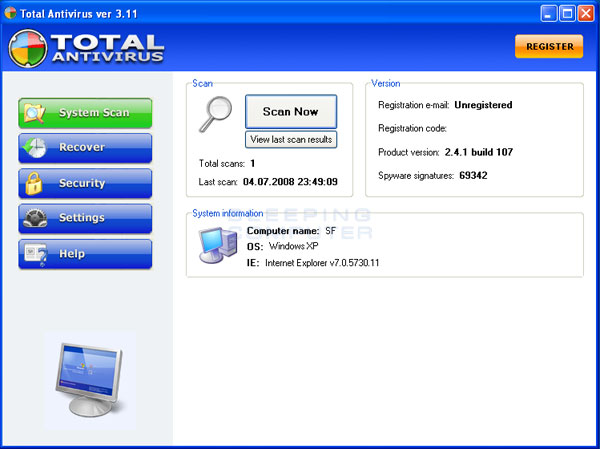The image size is (600, 449).
Task: Click the 'Registration code:' label
Action: pos(412,128)
